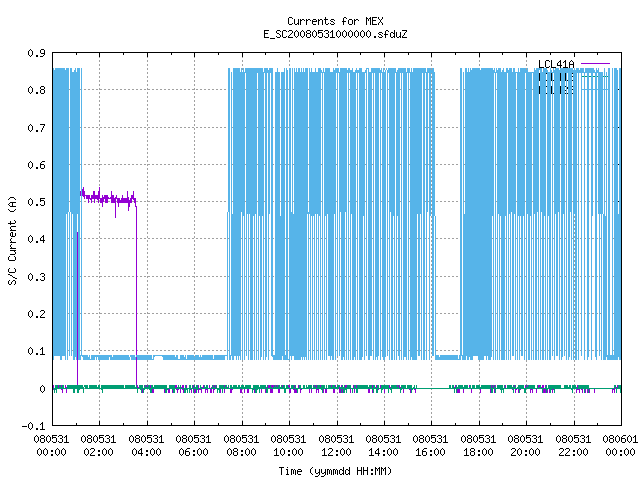Select the filename text E_SC20080531000000.sfduZ

(335, 34)
